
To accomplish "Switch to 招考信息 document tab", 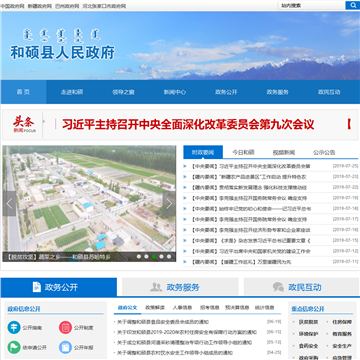I will pyautogui.click(x=210, y=308).
